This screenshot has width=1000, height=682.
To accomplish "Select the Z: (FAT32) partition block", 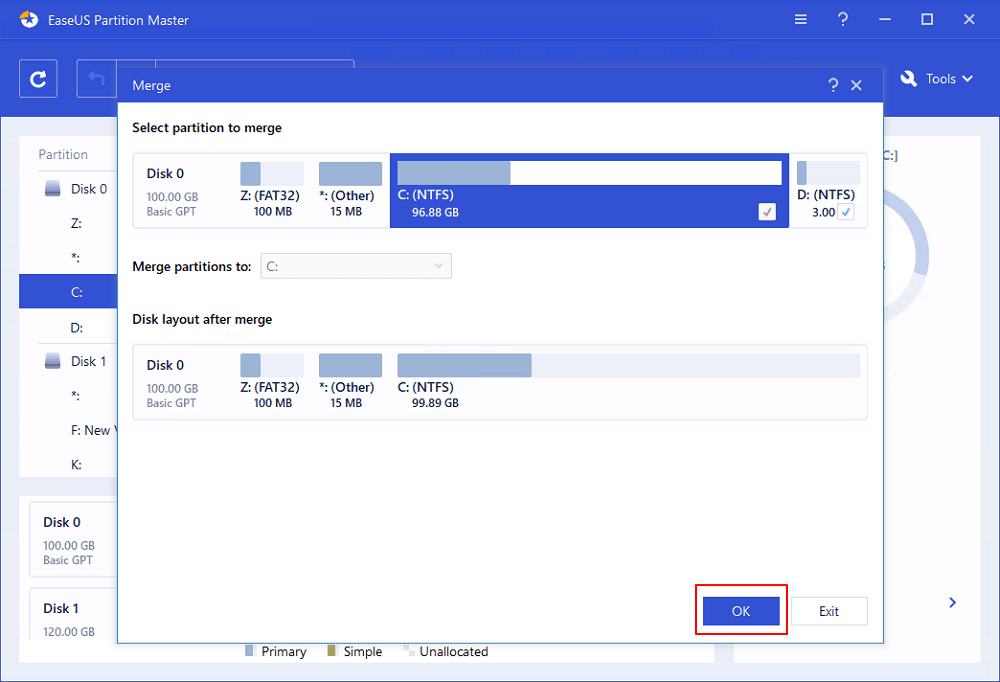I will pos(272,190).
